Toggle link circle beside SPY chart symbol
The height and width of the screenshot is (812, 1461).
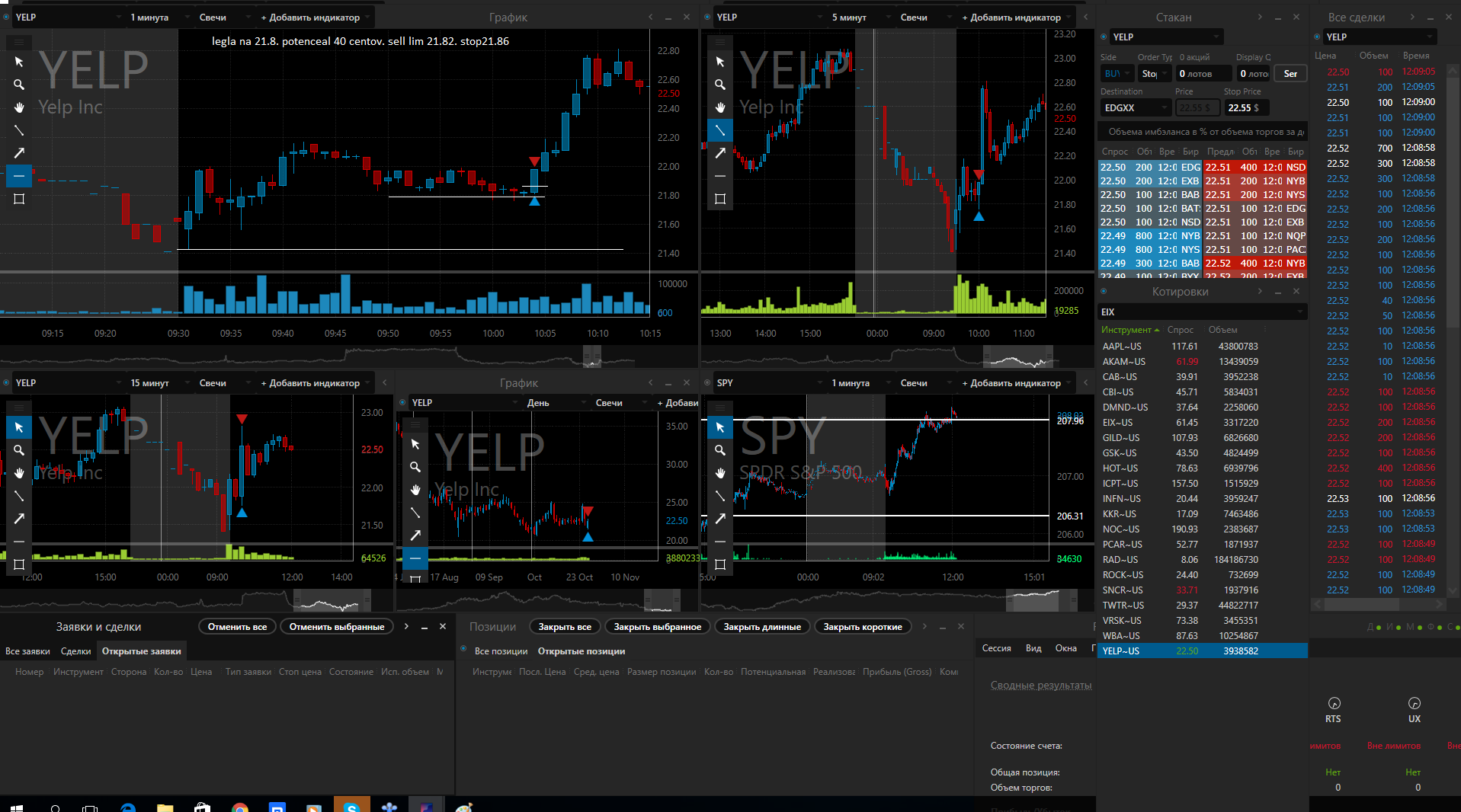click(x=707, y=382)
